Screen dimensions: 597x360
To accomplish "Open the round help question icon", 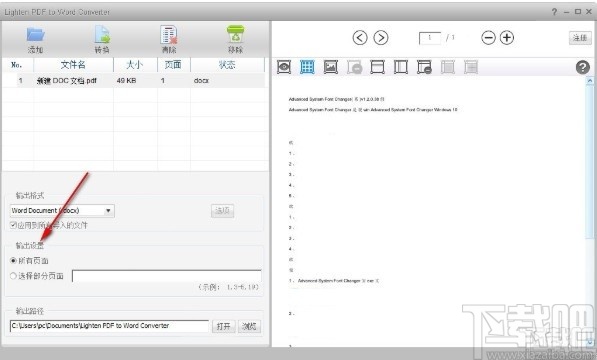I will tap(583, 67).
